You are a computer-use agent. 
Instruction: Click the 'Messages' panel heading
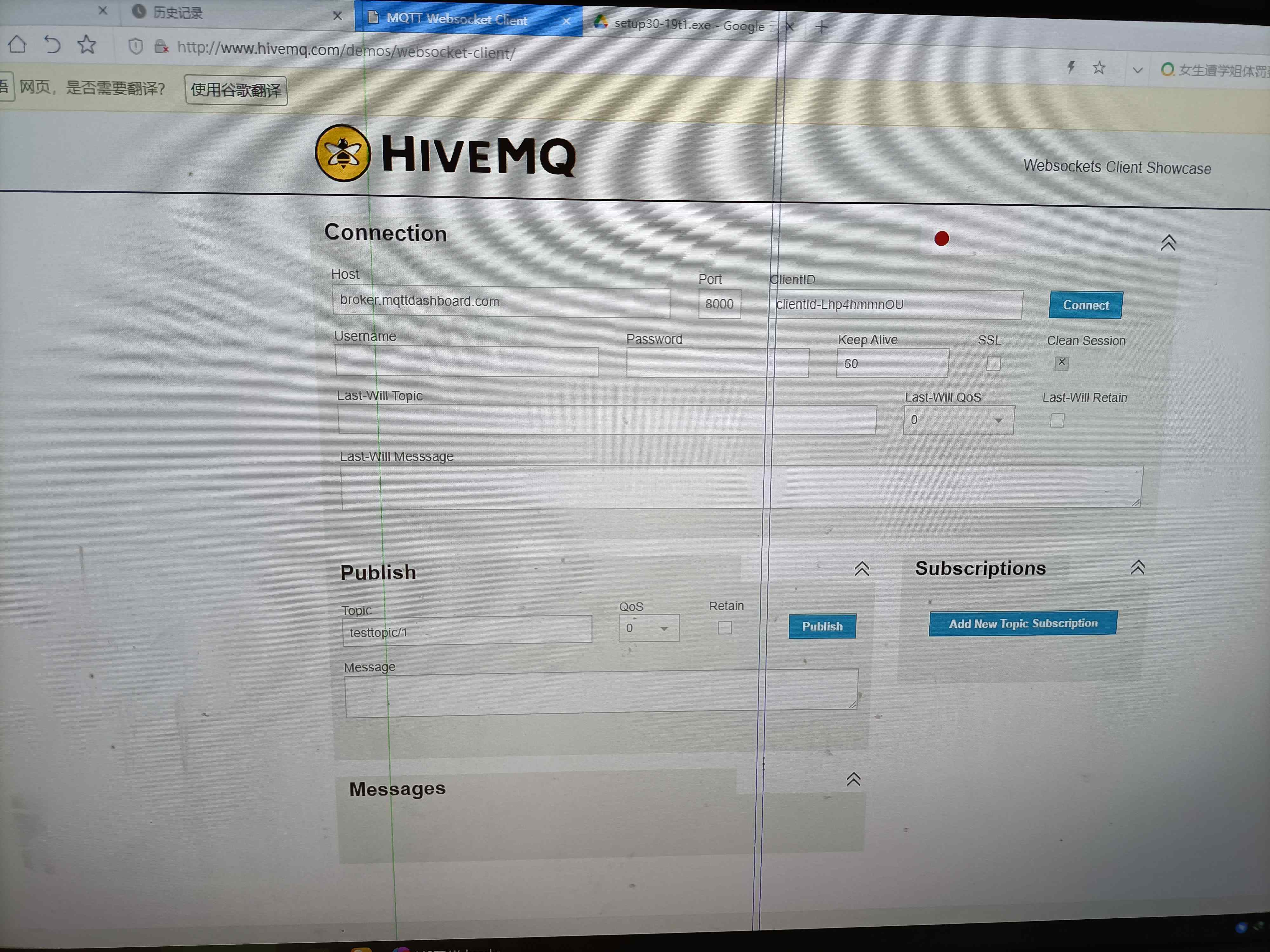397,789
